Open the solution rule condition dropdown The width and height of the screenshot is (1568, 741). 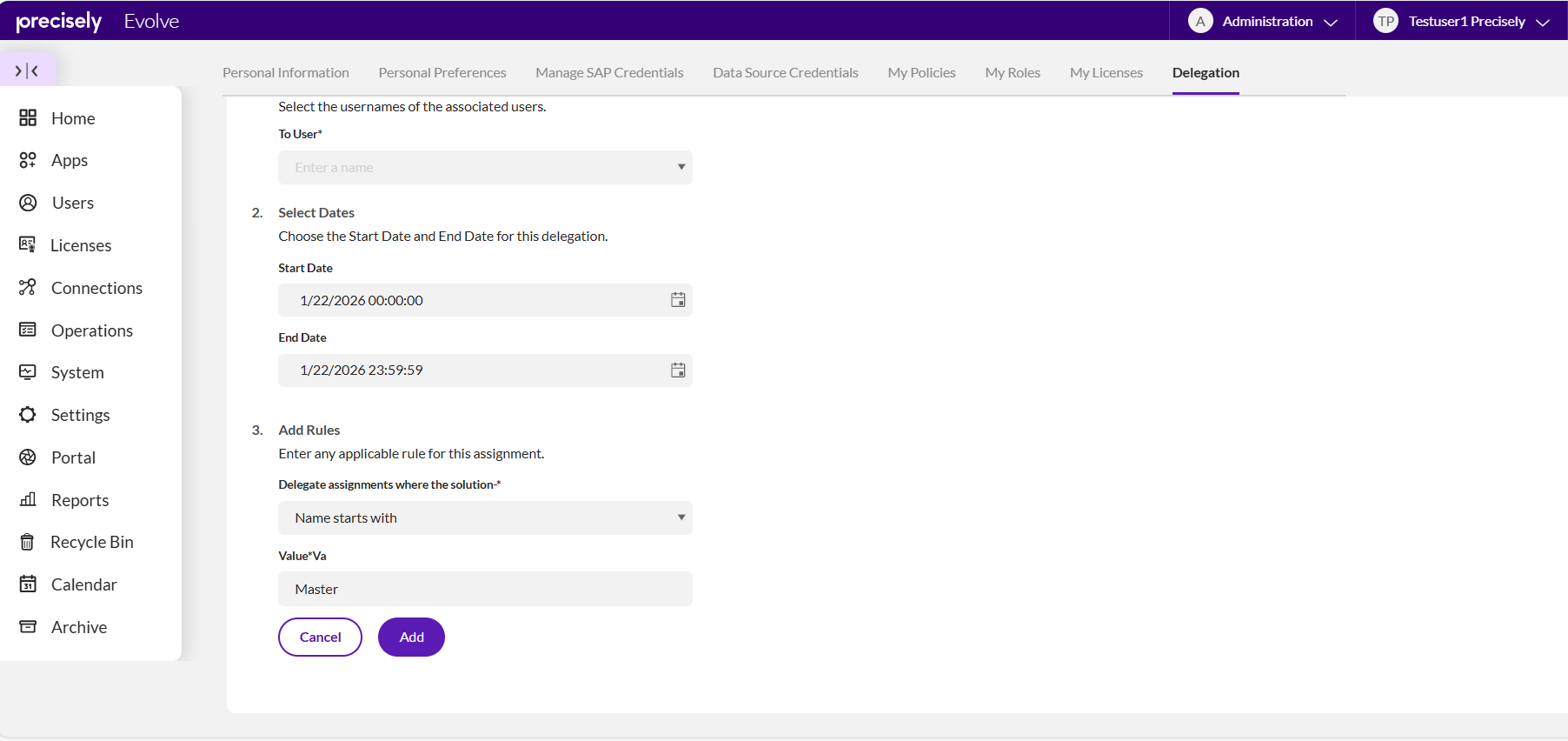485,517
